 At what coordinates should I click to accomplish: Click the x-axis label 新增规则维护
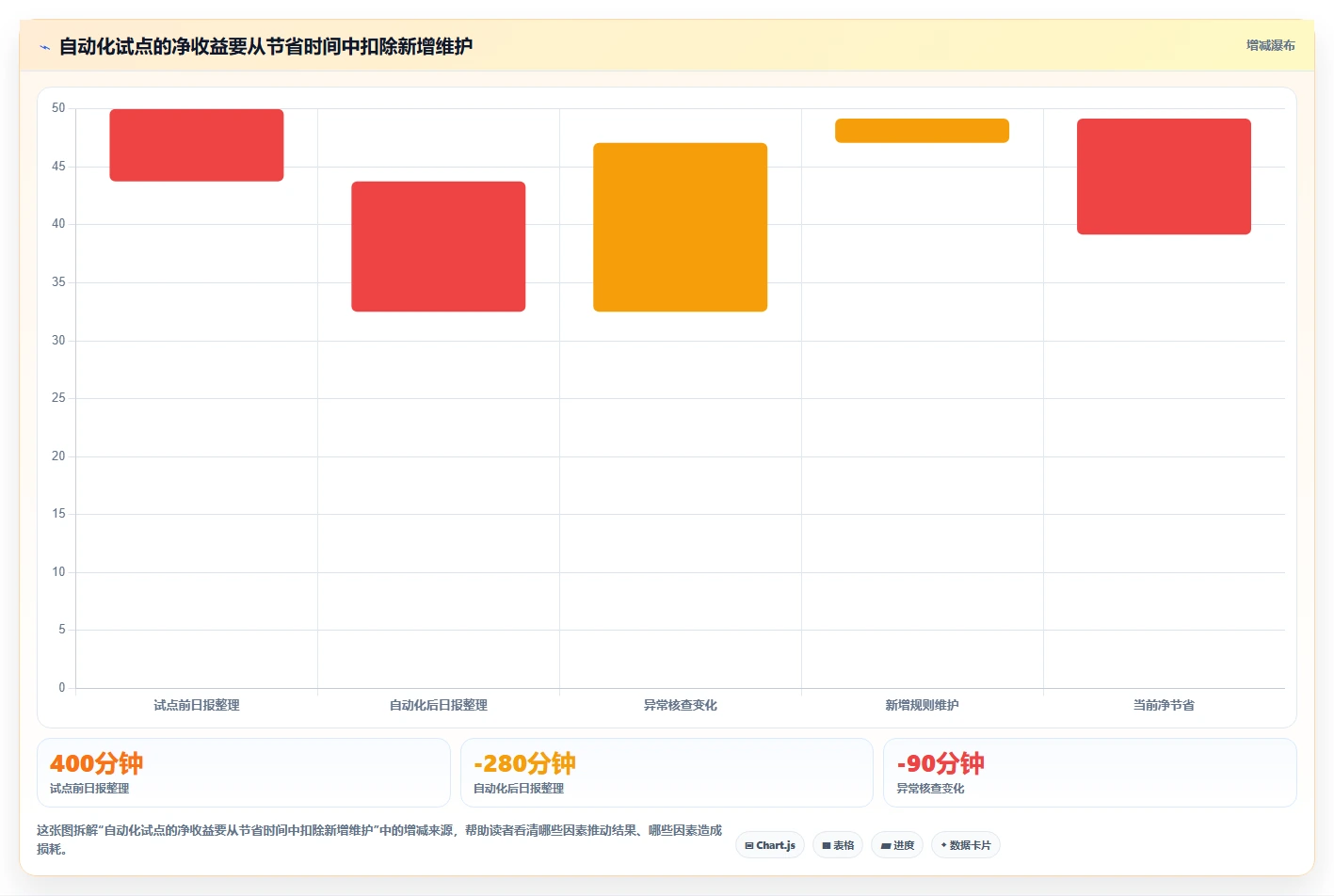pos(923,705)
